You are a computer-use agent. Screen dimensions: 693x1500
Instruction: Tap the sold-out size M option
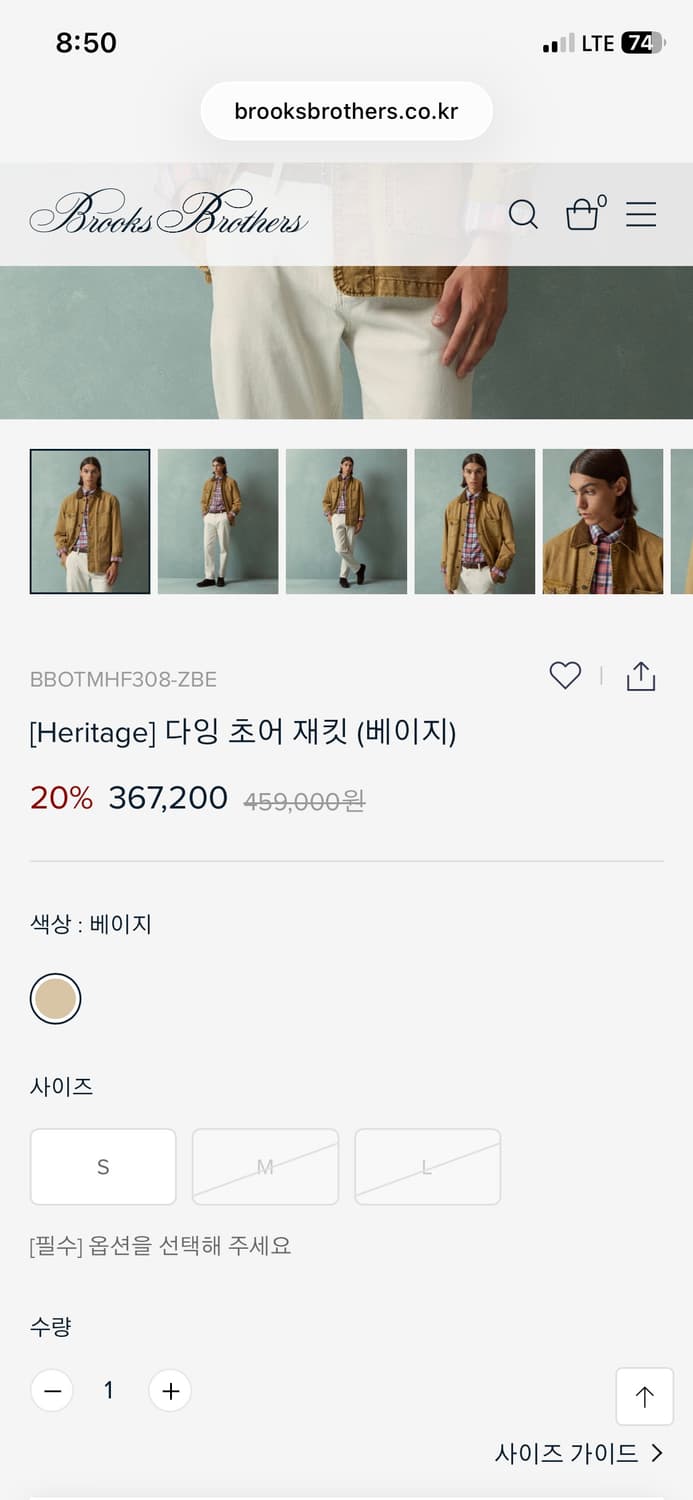coord(265,1166)
